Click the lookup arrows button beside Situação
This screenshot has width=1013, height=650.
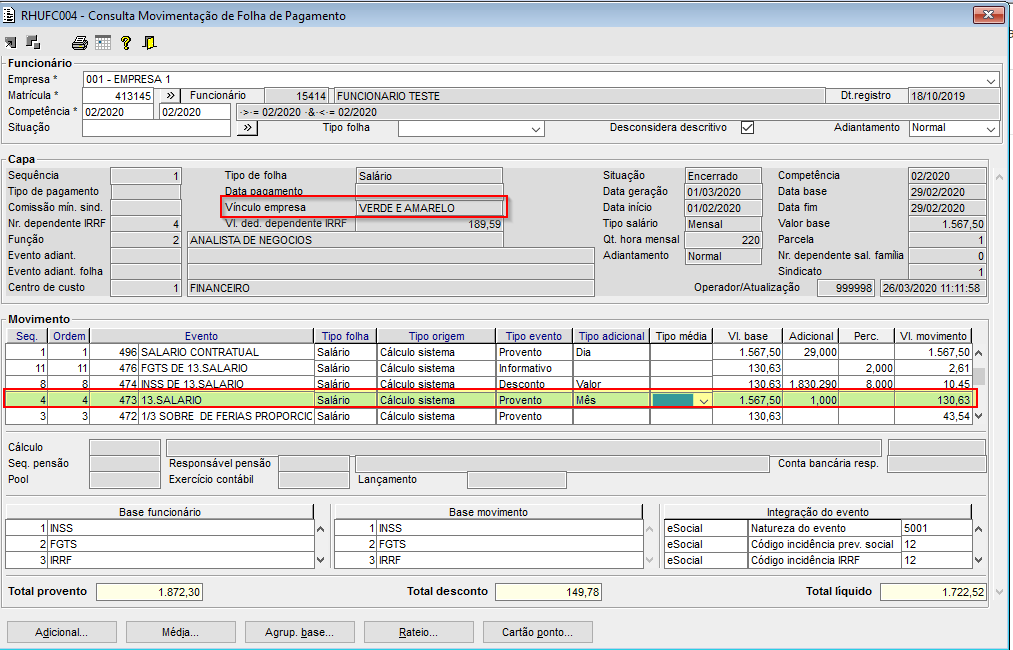[246, 128]
